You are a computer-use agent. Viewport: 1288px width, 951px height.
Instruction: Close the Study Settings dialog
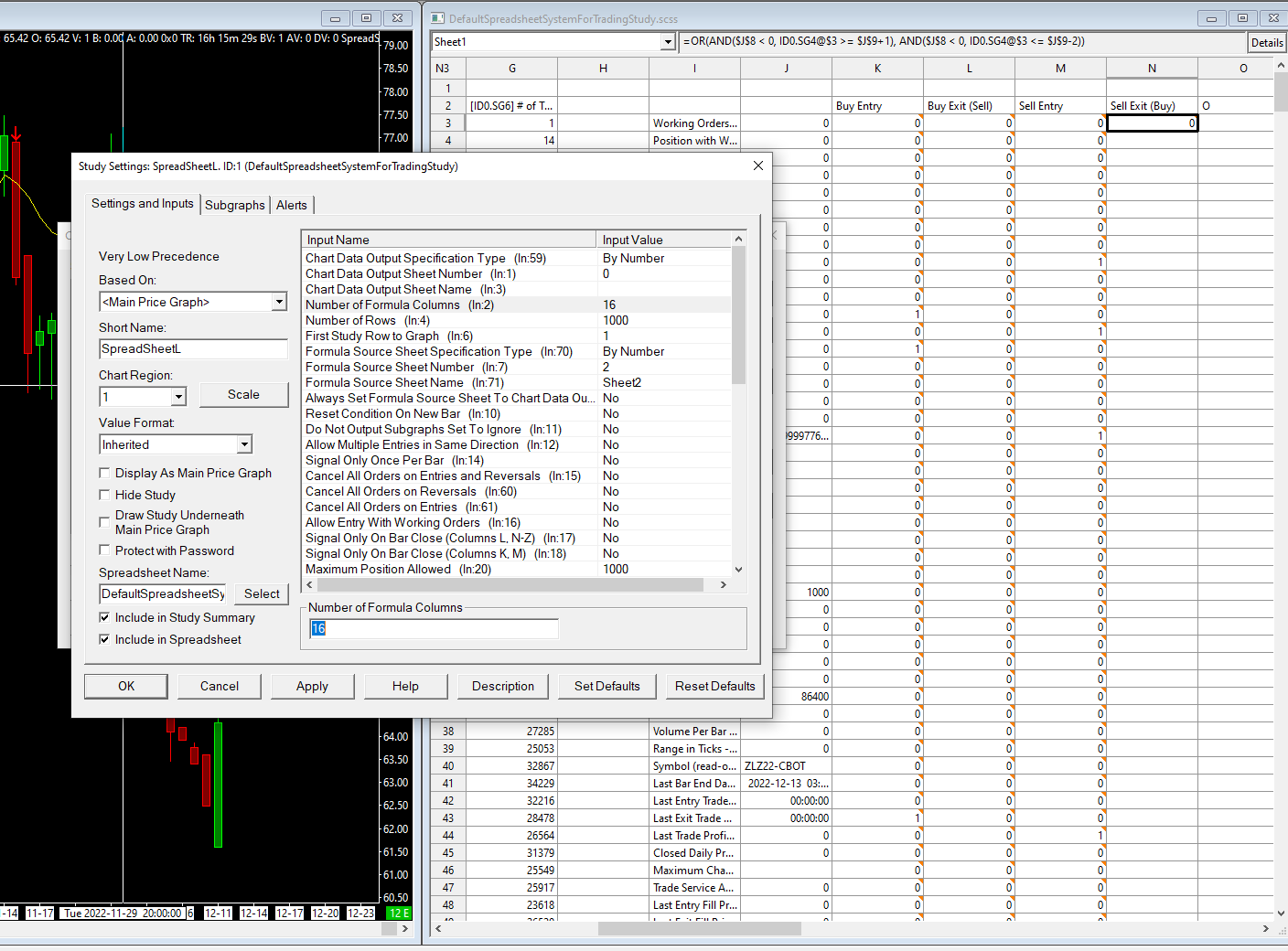pos(757,166)
